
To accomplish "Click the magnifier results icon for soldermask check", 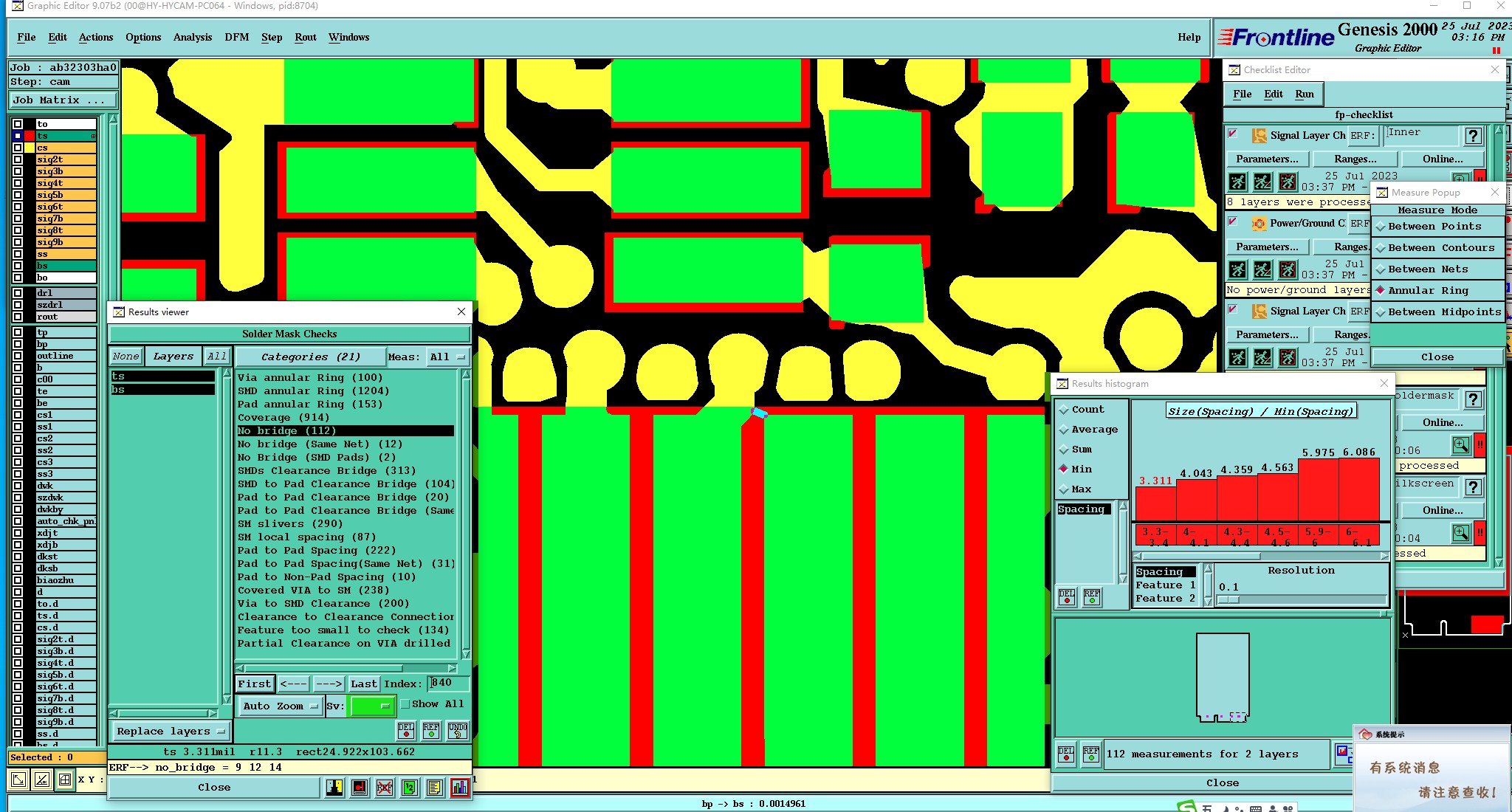I will tap(1460, 445).
